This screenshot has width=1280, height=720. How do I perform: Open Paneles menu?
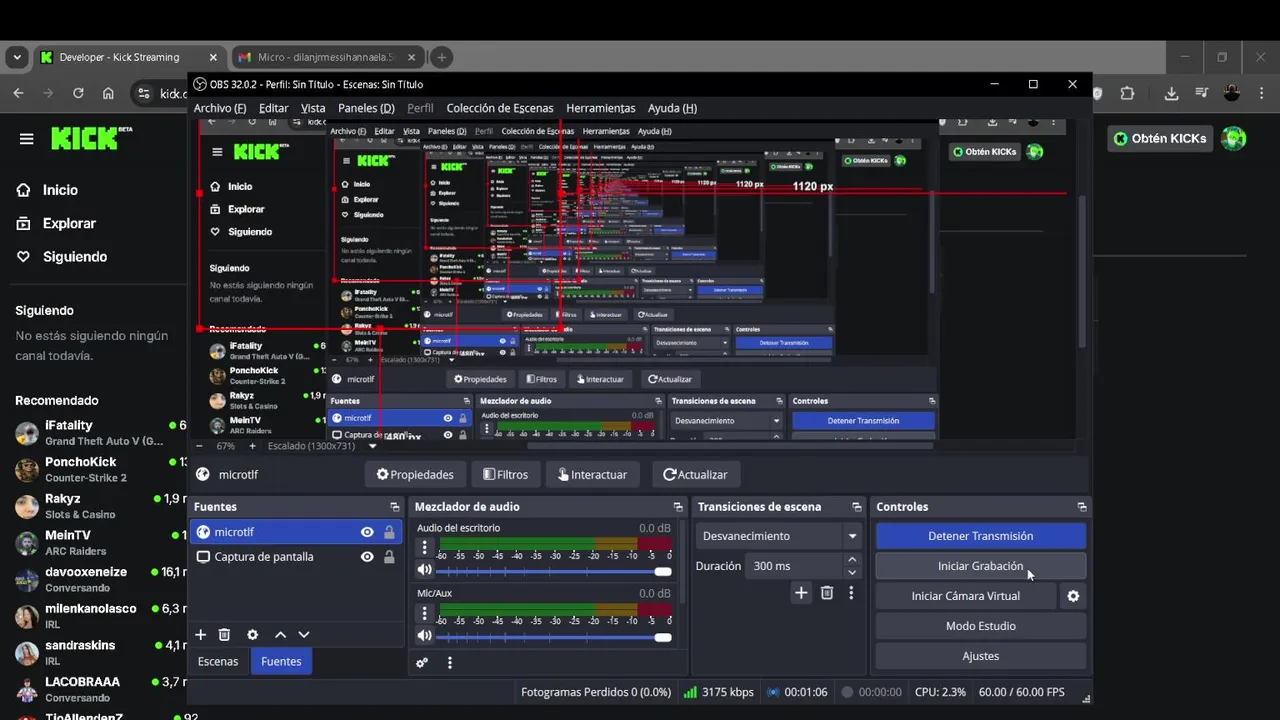(366, 108)
